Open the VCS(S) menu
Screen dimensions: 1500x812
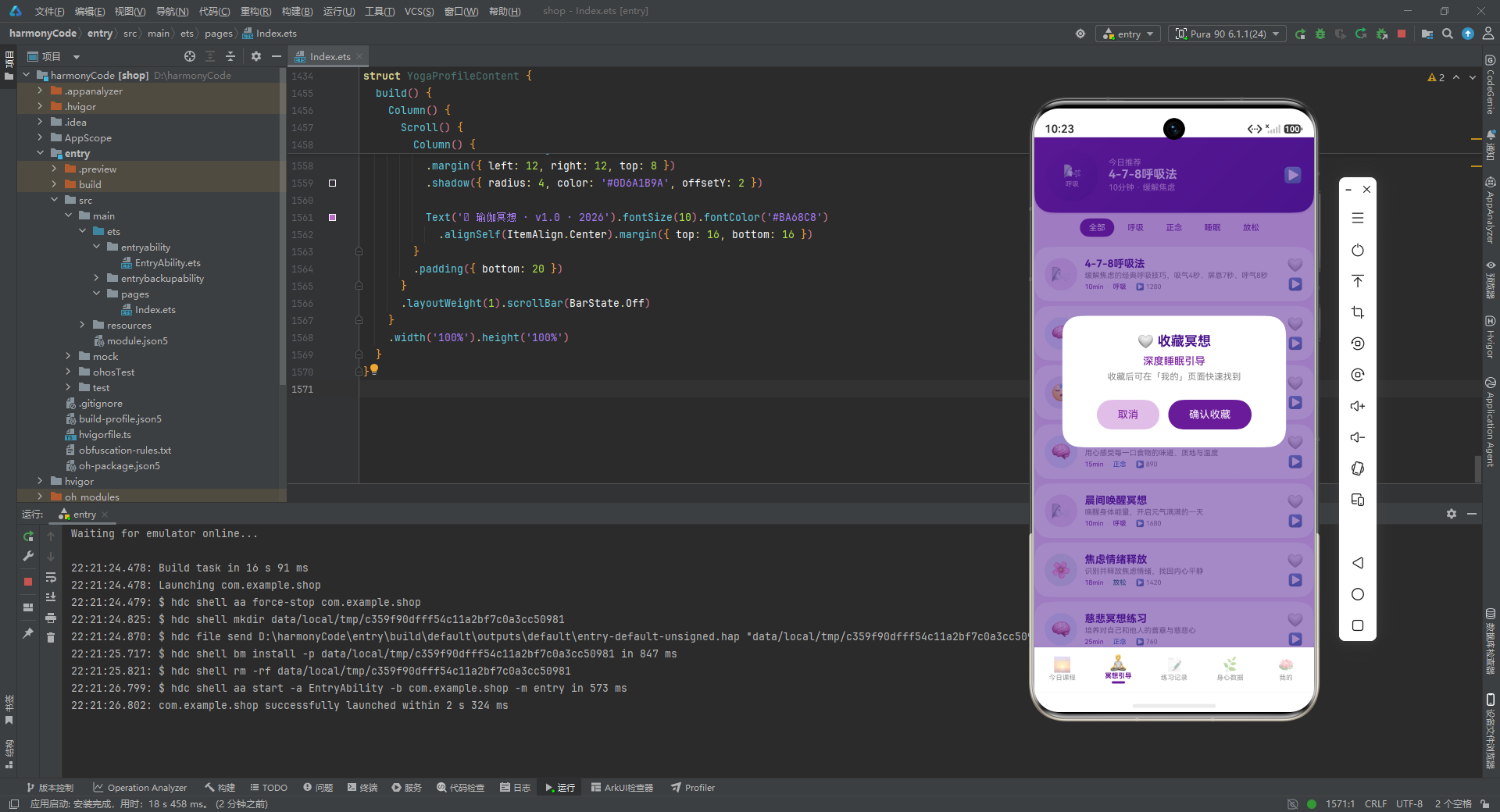click(x=419, y=11)
